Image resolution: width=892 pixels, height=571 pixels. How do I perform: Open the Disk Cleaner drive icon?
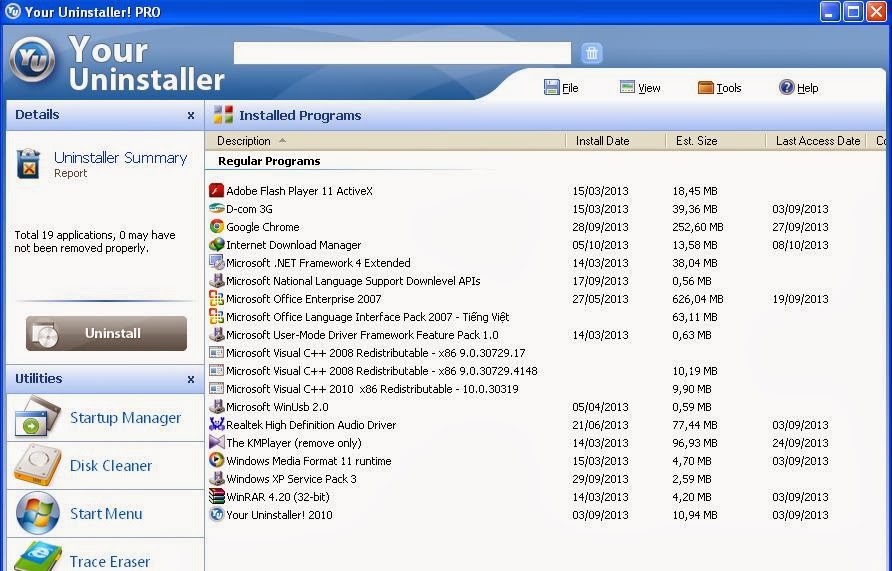[x=38, y=465]
